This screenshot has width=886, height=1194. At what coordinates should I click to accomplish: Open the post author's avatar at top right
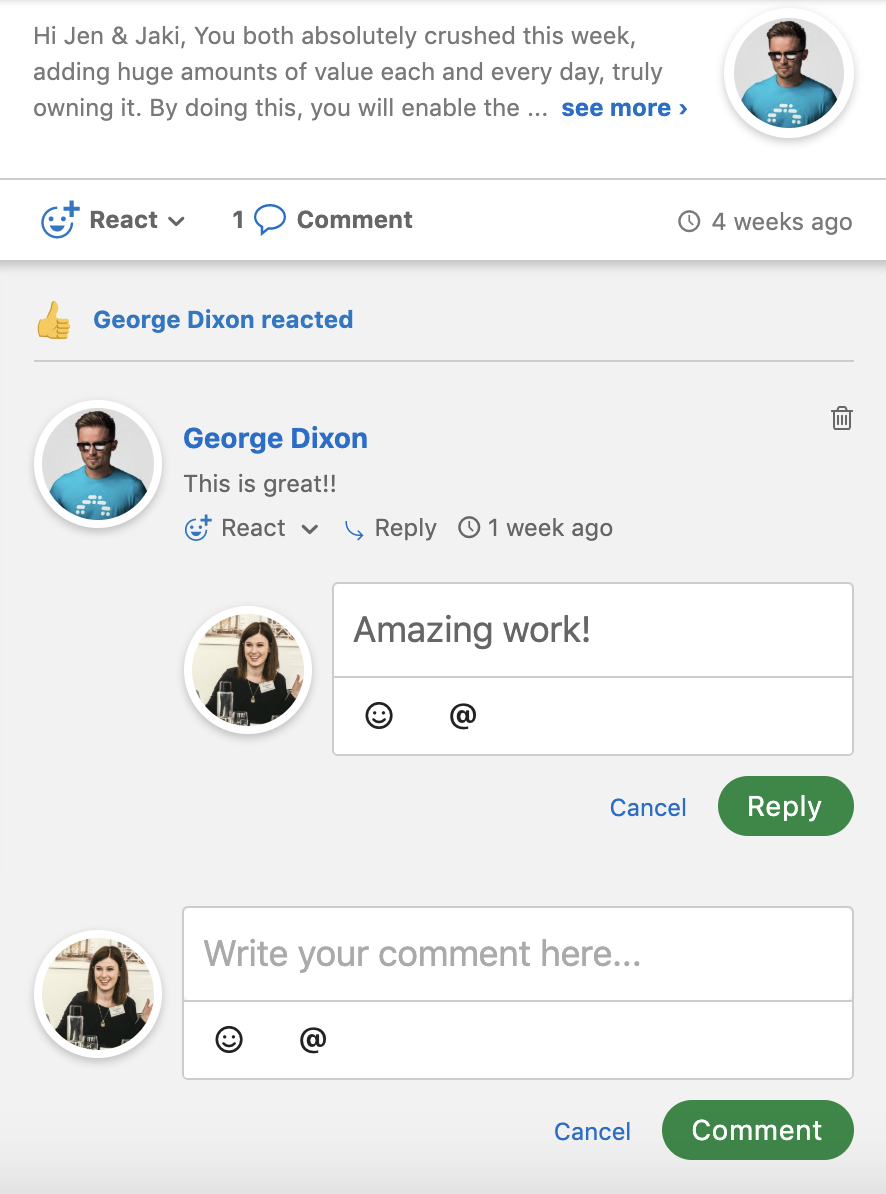789,73
